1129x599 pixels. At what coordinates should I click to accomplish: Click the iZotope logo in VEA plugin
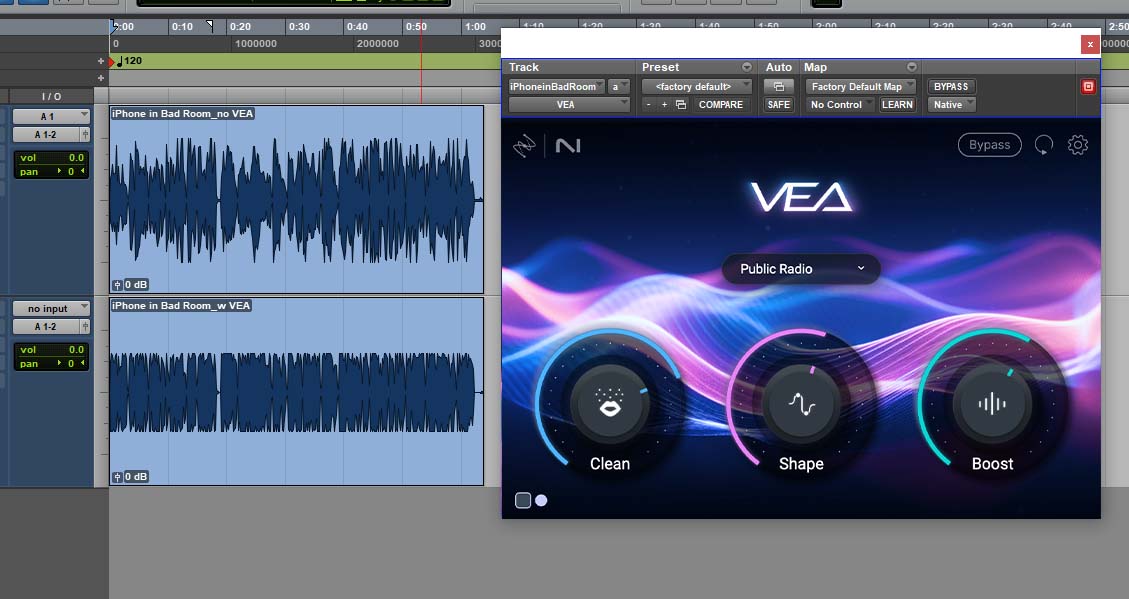tap(524, 146)
